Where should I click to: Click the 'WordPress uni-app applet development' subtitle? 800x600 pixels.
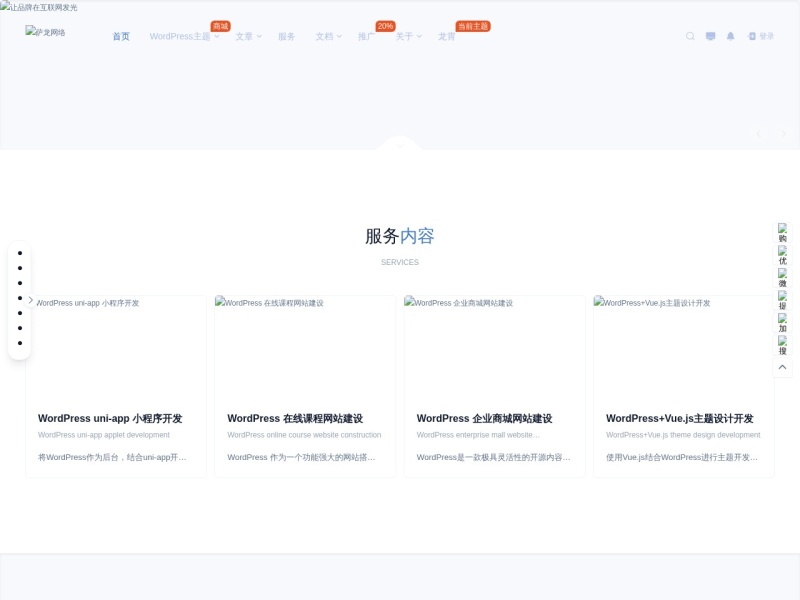point(104,435)
